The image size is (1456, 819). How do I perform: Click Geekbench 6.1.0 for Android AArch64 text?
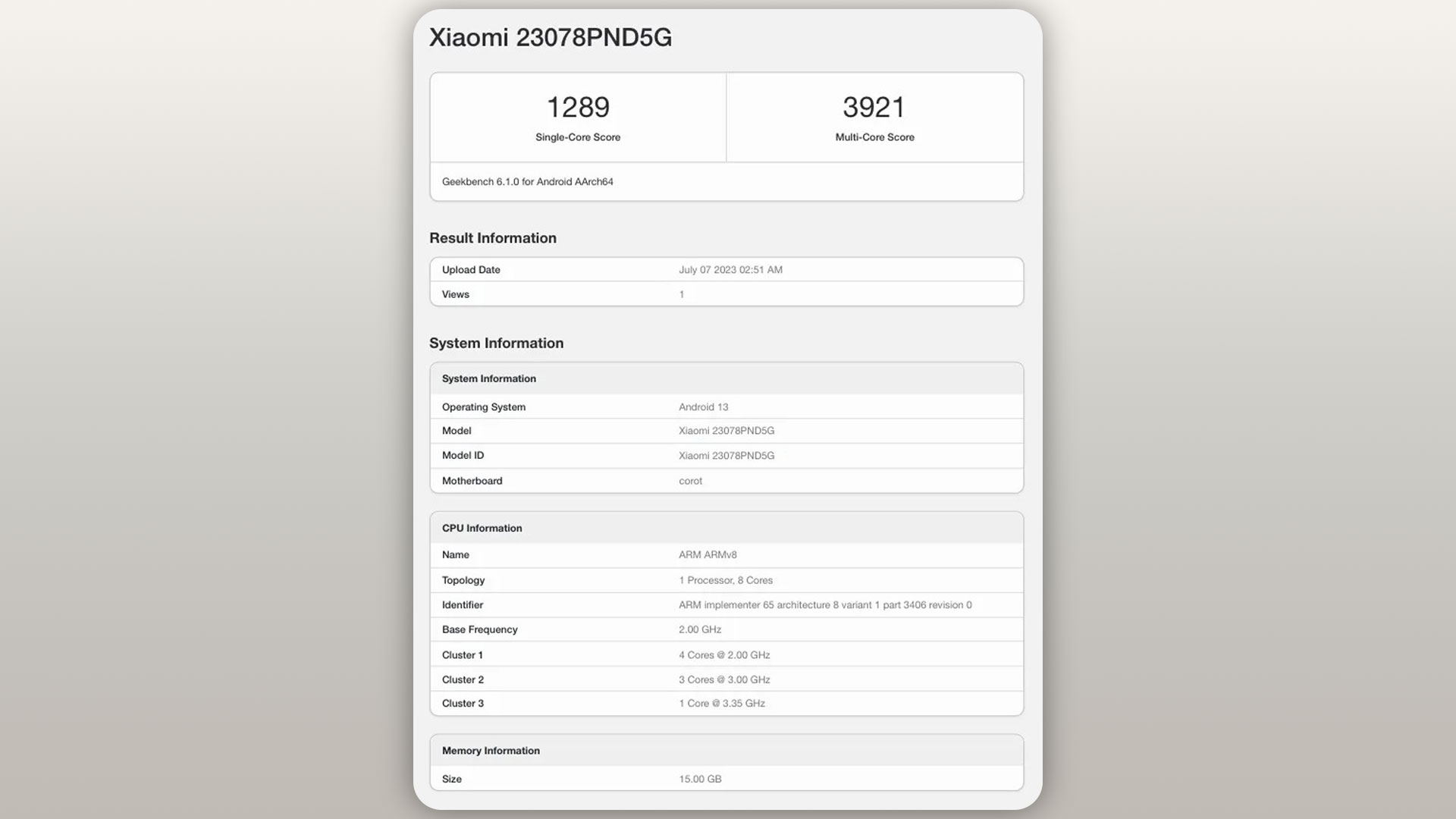(x=528, y=182)
